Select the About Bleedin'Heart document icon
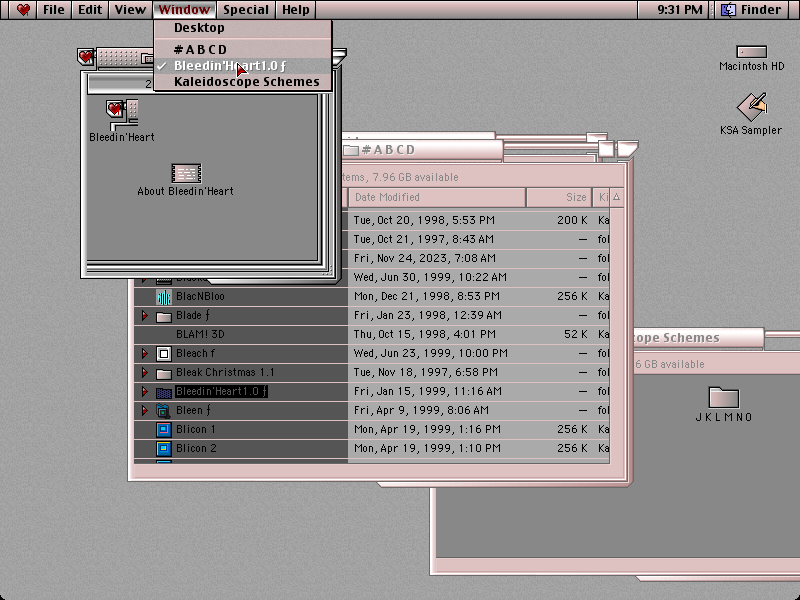800x600 pixels. (186, 173)
